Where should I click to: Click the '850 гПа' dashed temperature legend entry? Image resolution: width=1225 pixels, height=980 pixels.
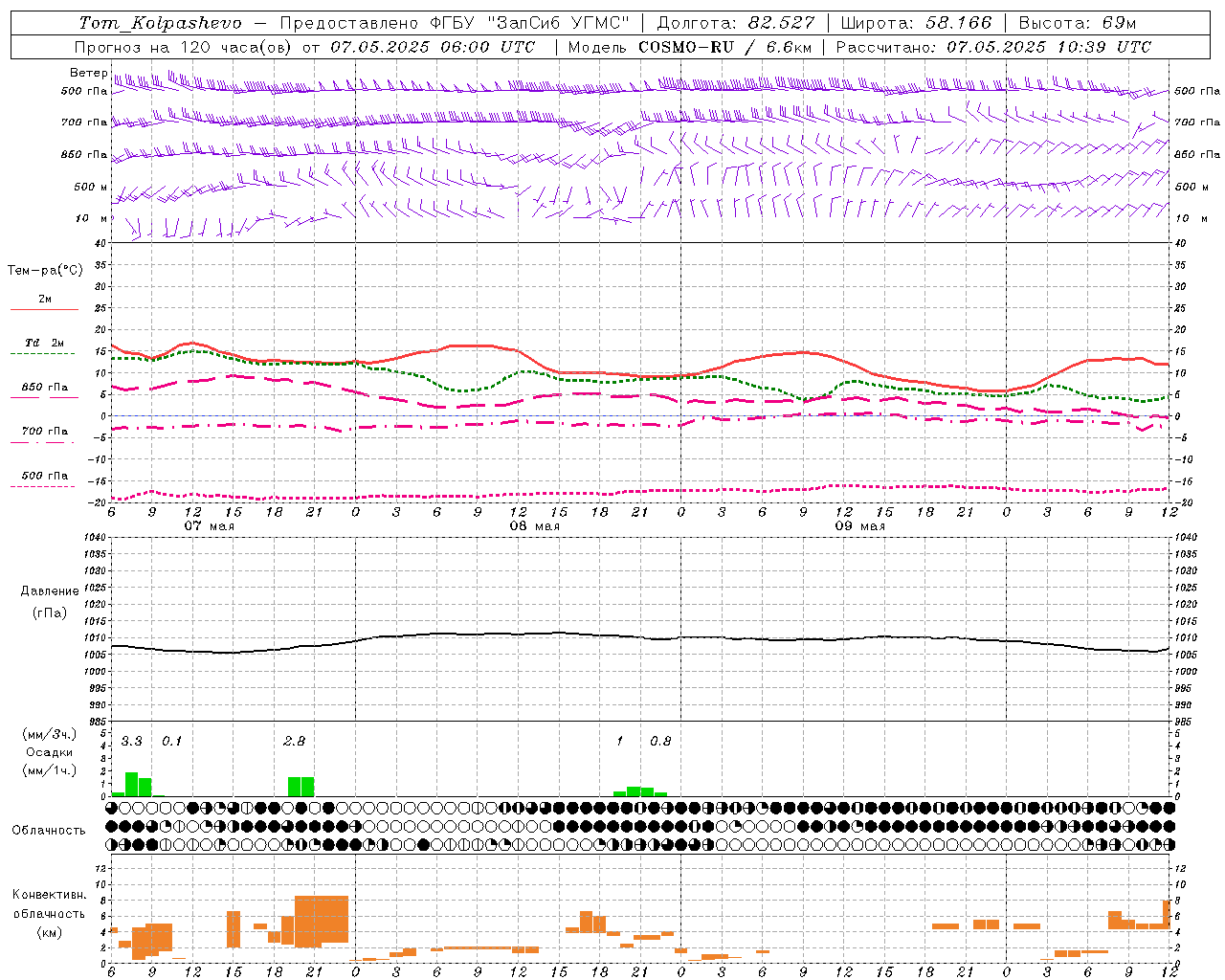(44, 388)
